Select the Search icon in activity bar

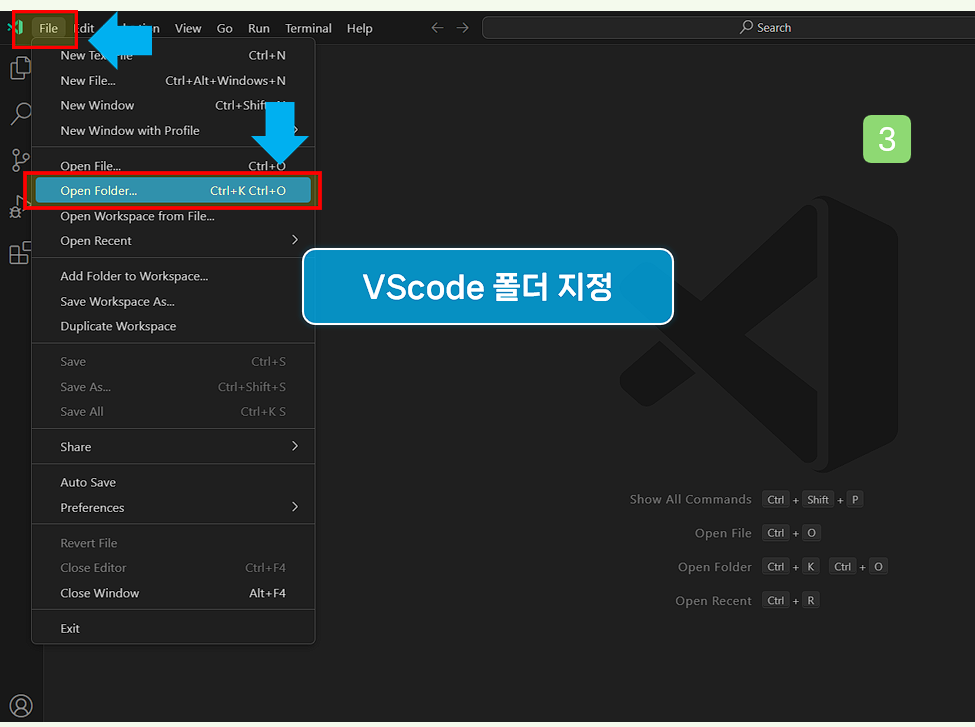20,113
